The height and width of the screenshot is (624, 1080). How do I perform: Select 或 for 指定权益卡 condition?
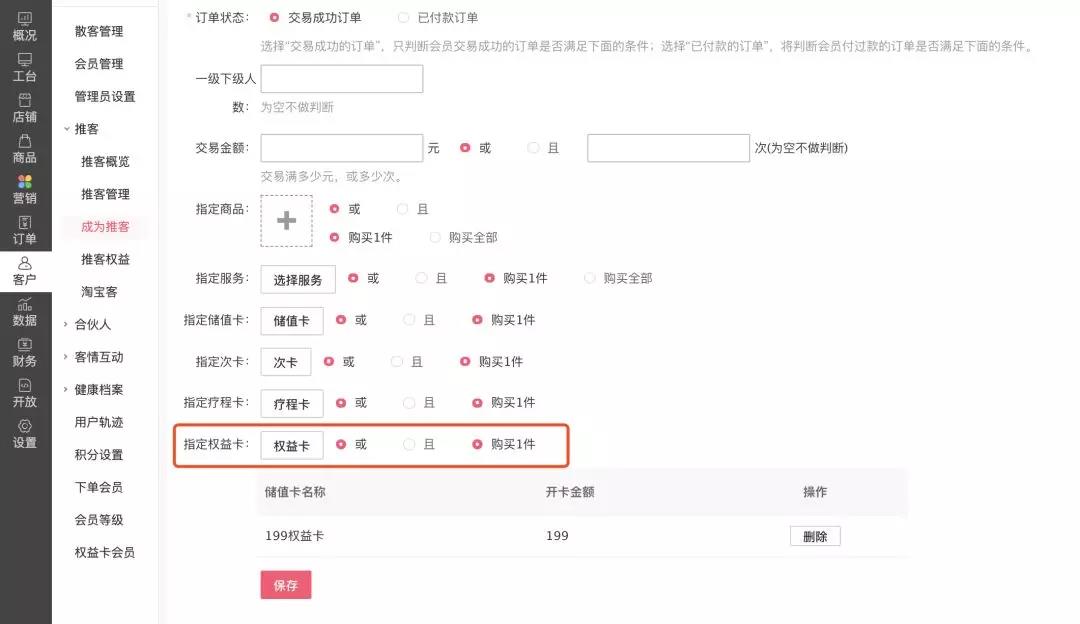(x=340, y=444)
